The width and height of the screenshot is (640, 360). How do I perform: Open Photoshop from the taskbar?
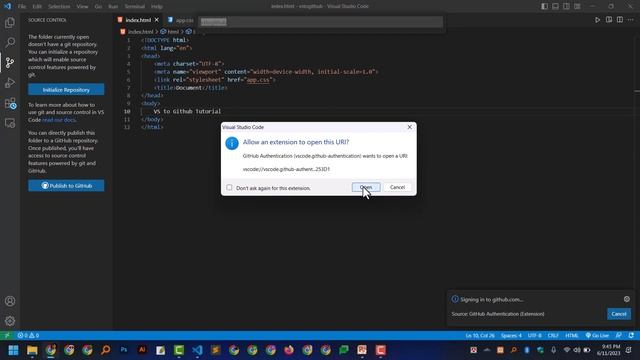[x=124, y=350]
